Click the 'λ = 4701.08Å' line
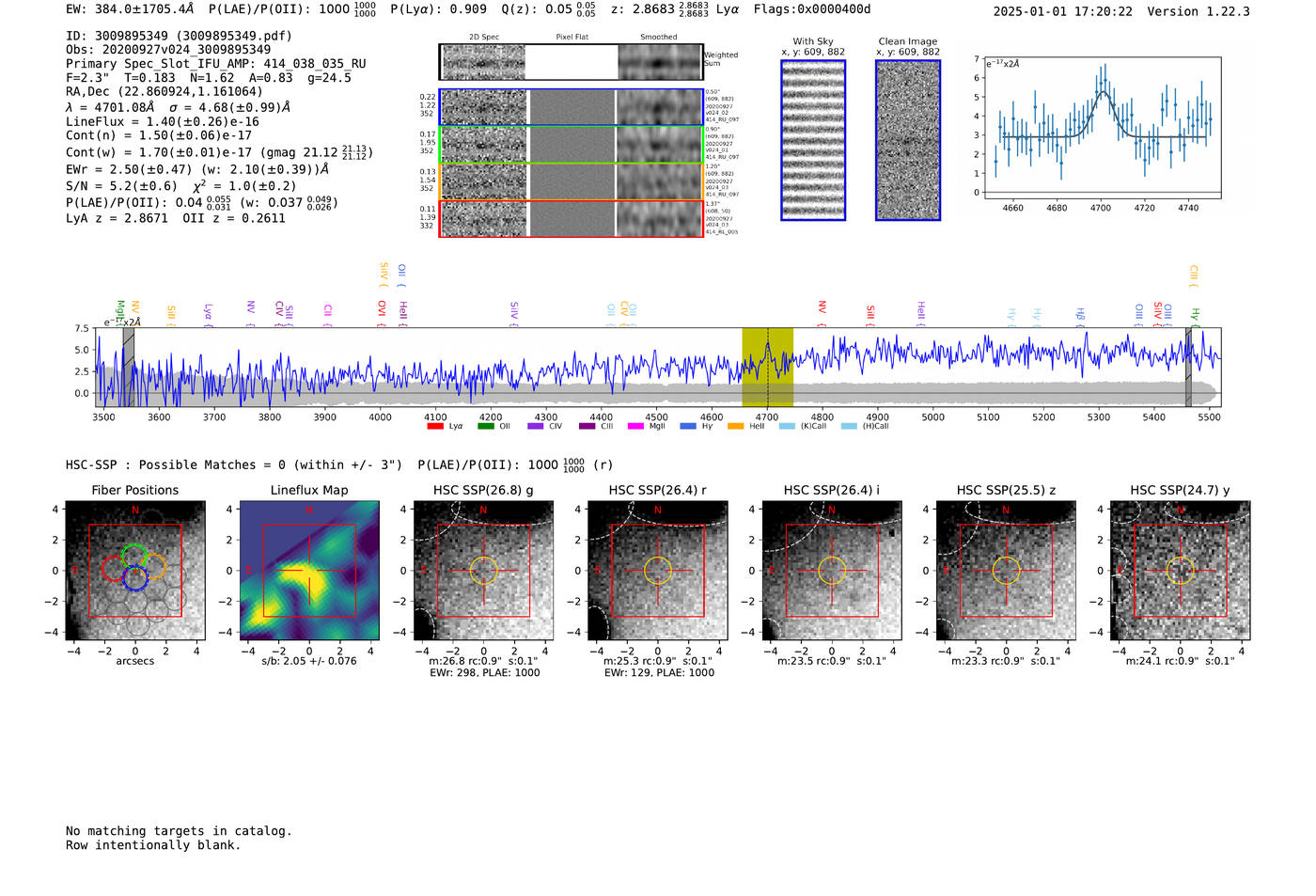This screenshot has width=1316, height=896. pos(178,107)
